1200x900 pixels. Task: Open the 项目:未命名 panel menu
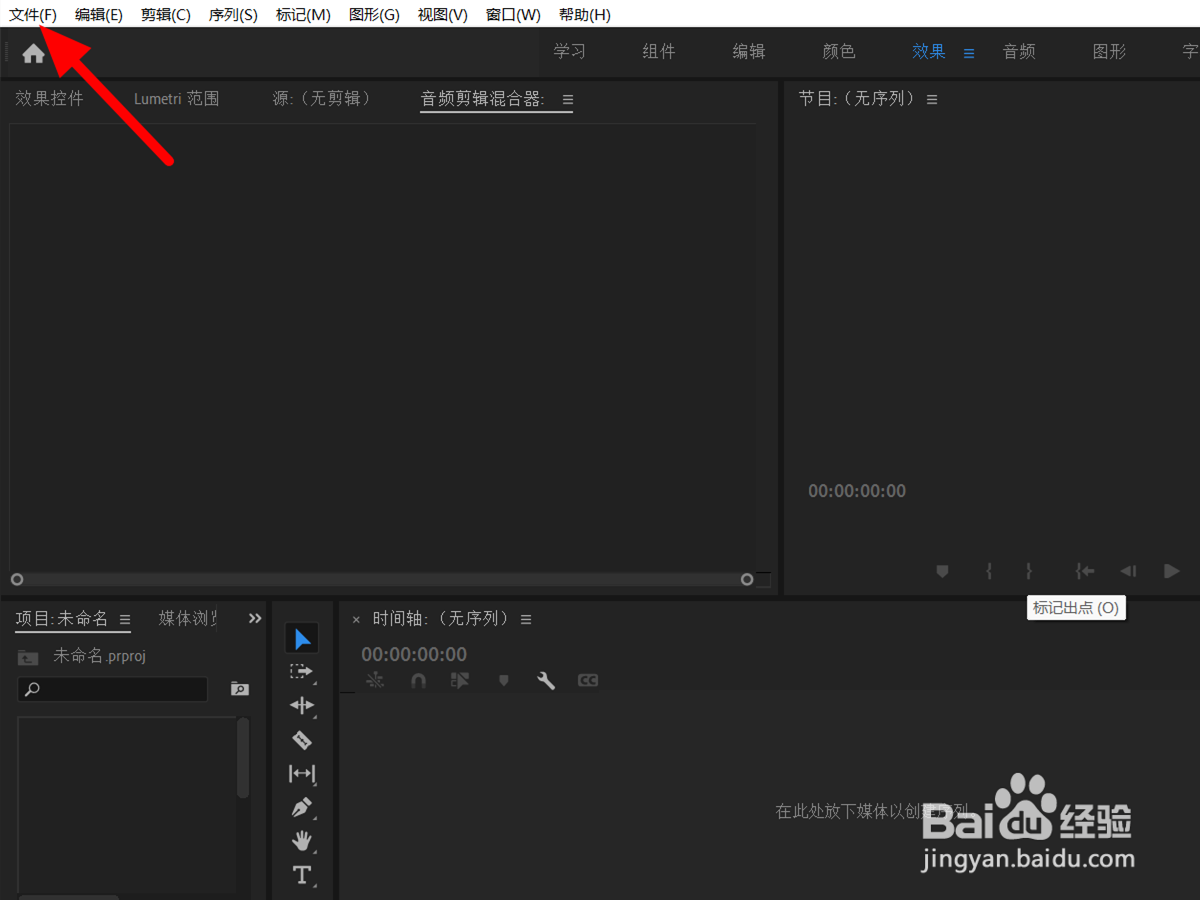click(125, 619)
